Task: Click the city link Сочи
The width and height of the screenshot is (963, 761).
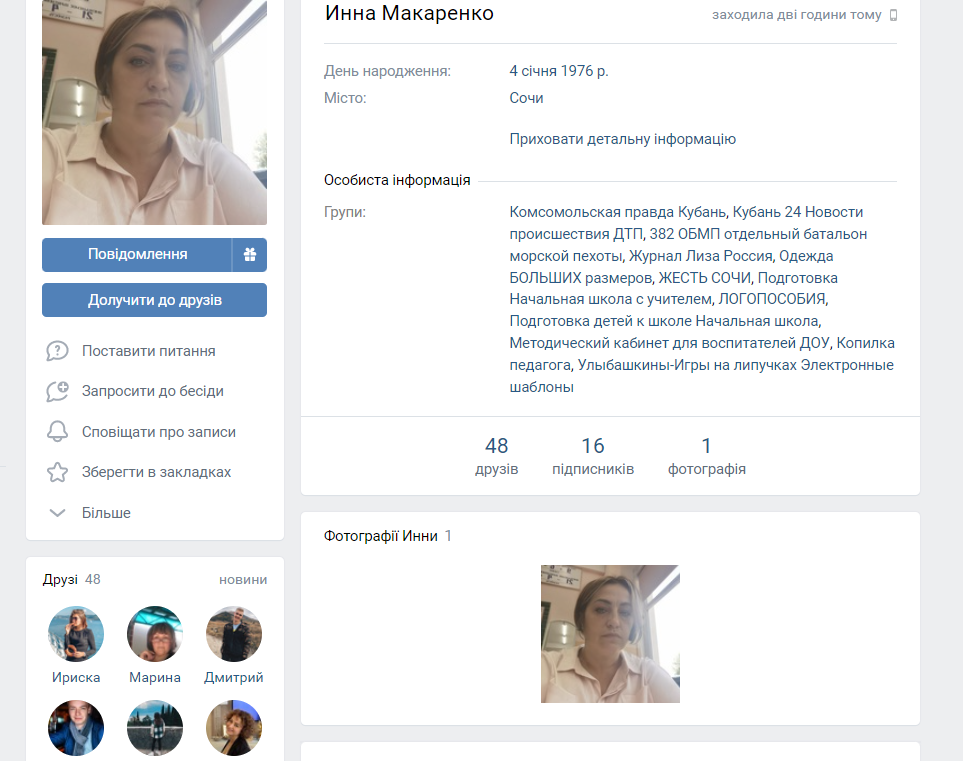Action: [526, 98]
